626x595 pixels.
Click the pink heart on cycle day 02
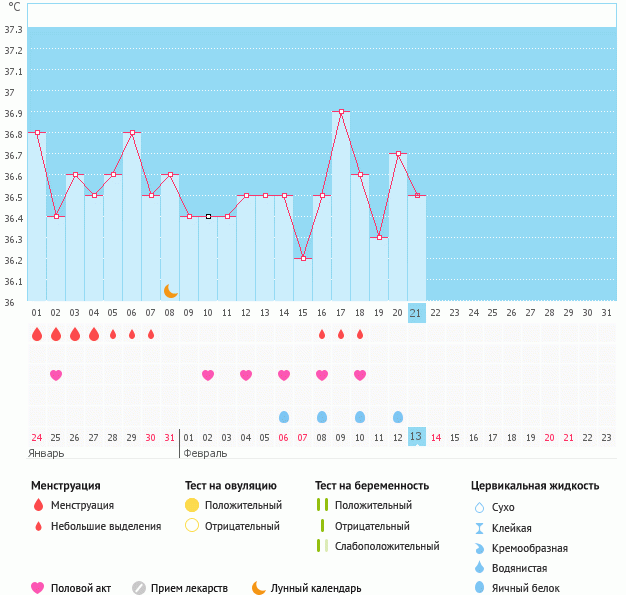coord(56,375)
